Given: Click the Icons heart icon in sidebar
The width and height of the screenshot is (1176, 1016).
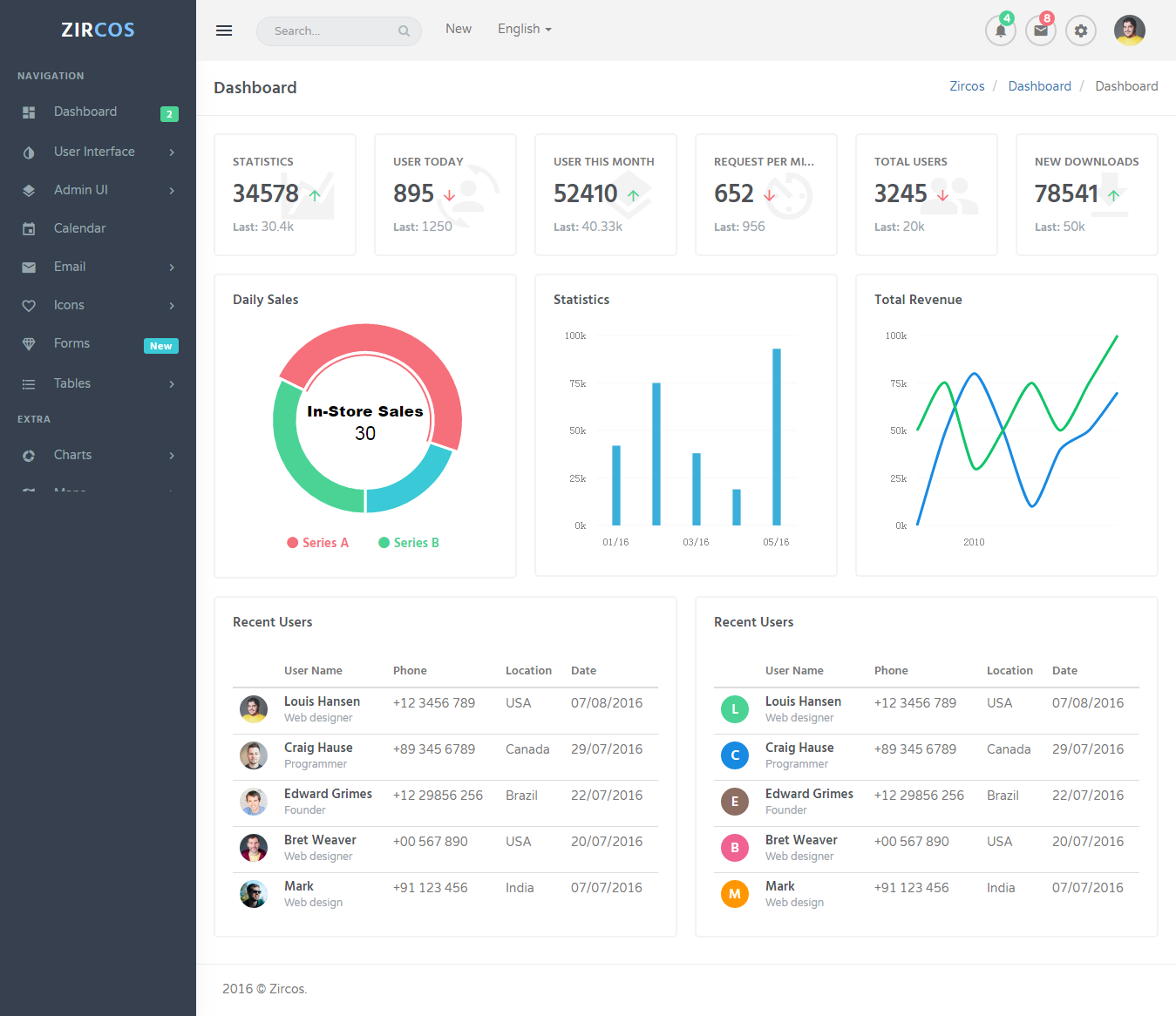Looking at the screenshot, I should pos(29,306).
